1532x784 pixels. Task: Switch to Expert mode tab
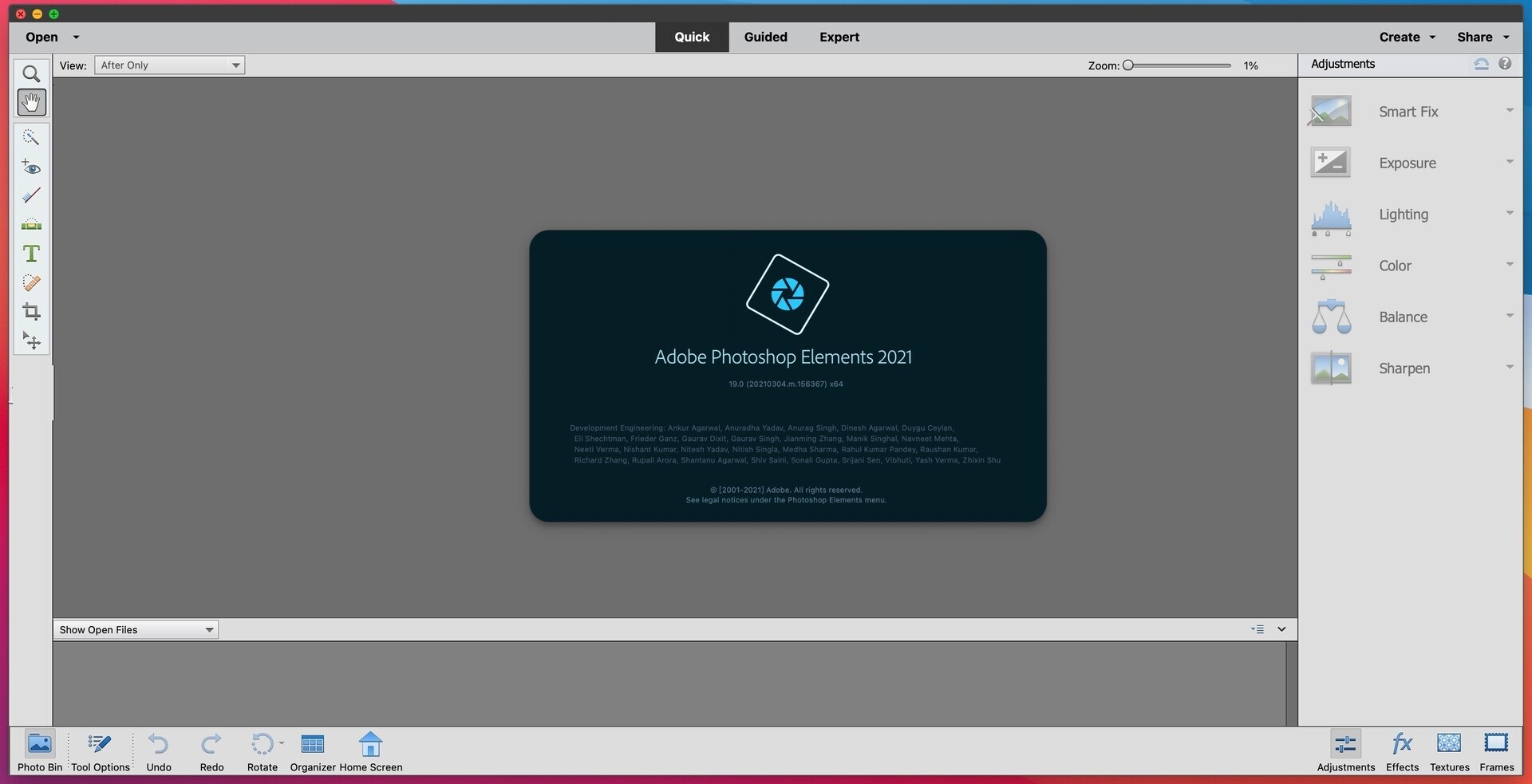[839, 37]
